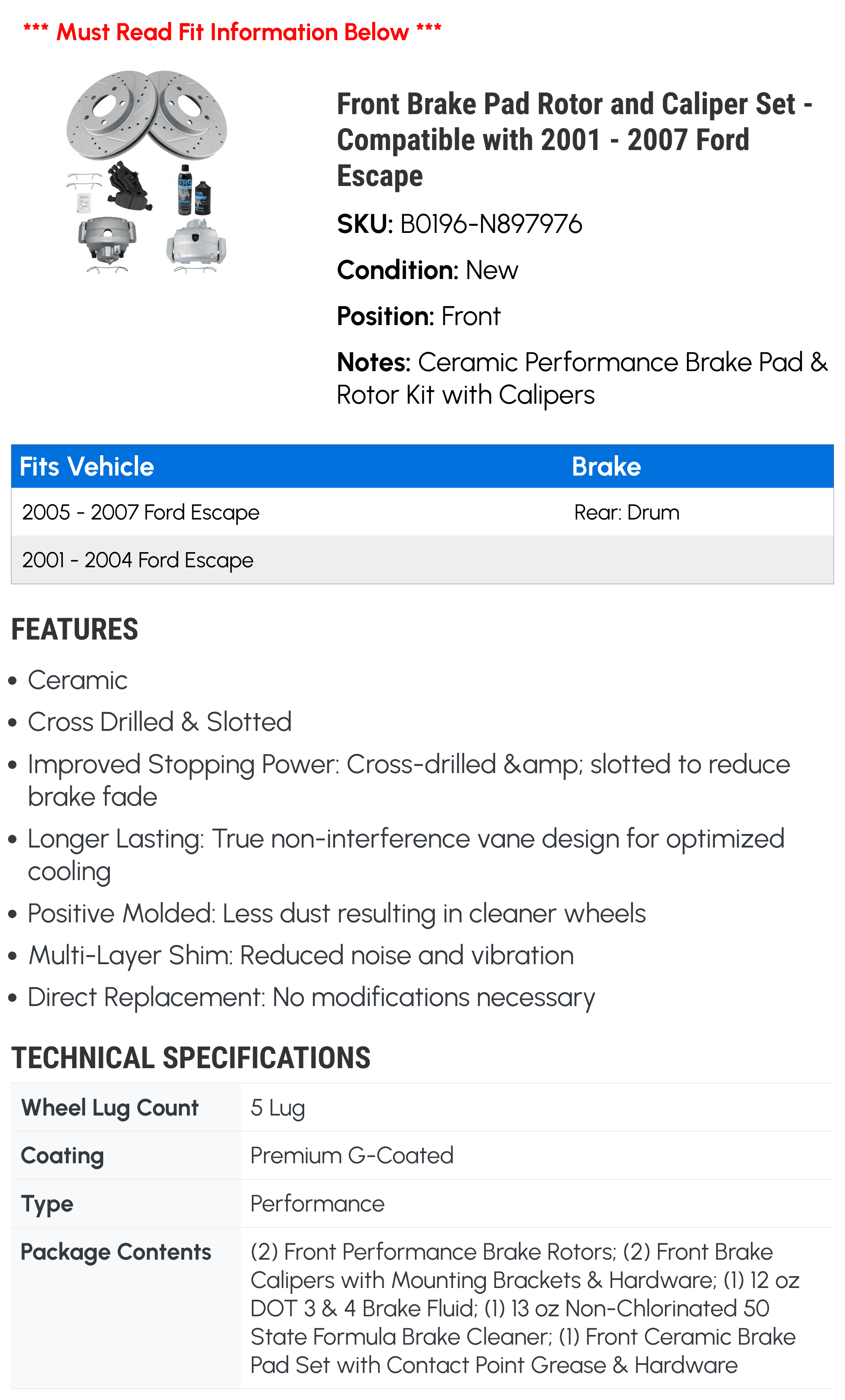Select the 2001 - 2004 Ford Escape row
Screen dimensions: 845x1400
click(422, 560)
